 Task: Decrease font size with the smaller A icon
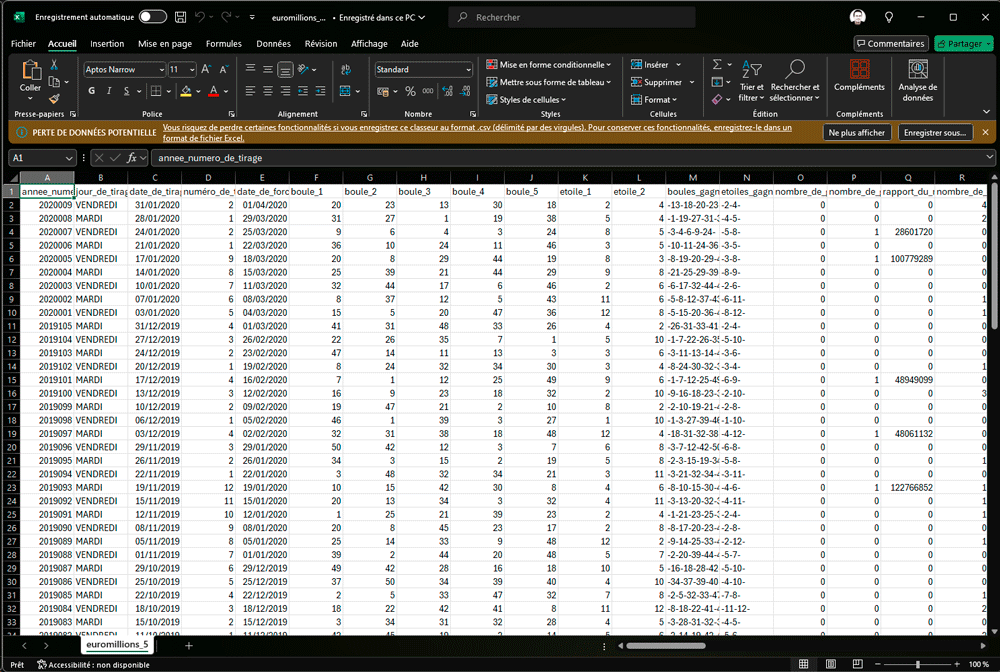coord(224,69)
